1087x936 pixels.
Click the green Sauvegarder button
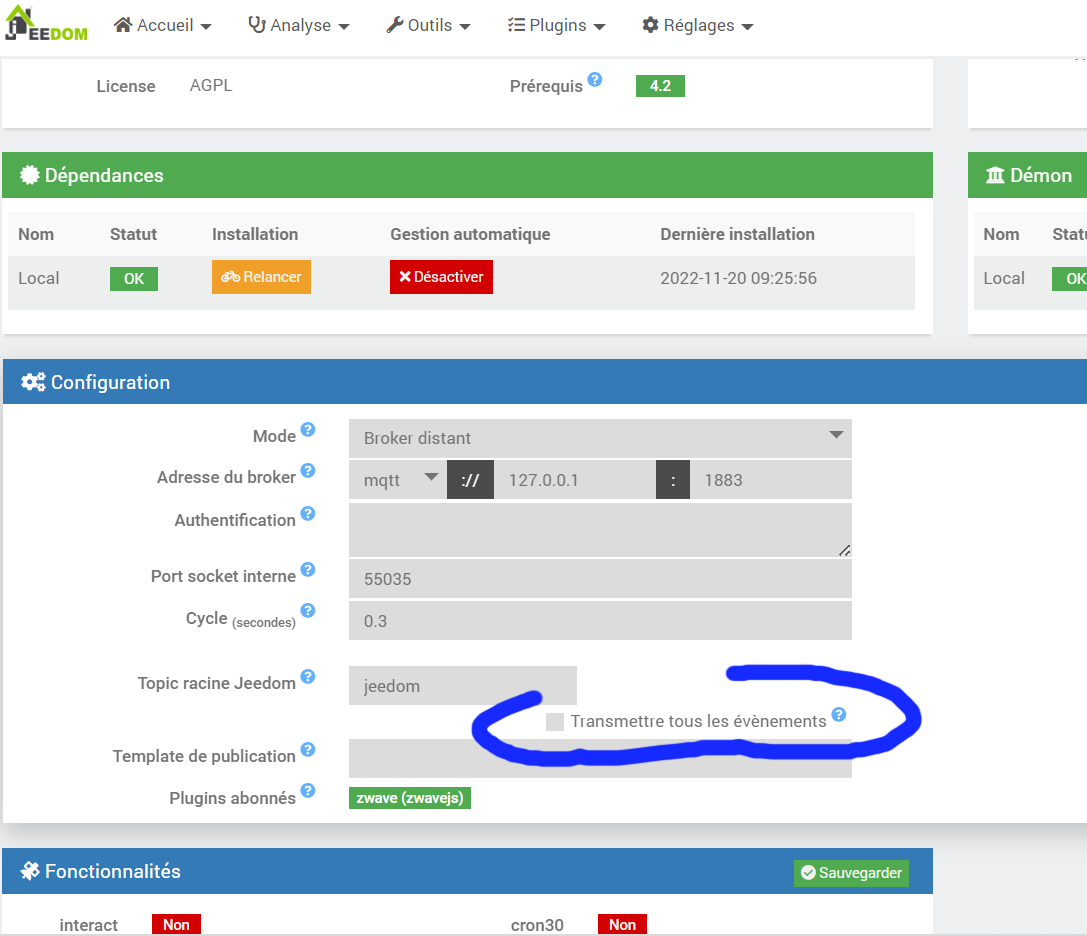(x=851, y=873)
